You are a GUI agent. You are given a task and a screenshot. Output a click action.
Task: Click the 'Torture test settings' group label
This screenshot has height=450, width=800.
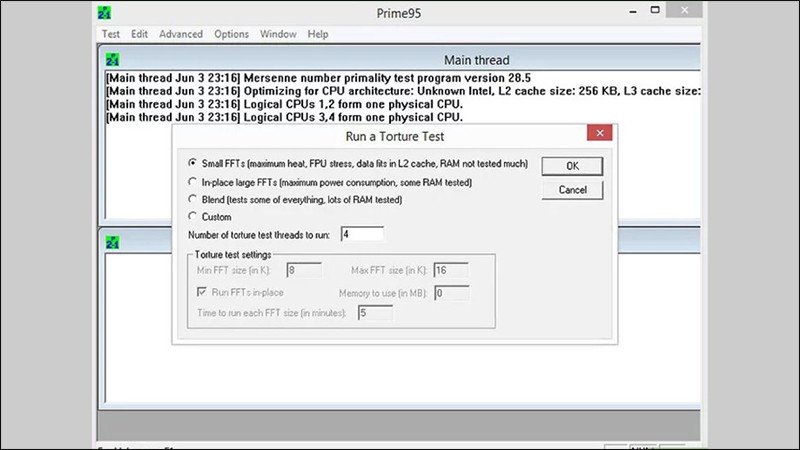pos(233,255)
